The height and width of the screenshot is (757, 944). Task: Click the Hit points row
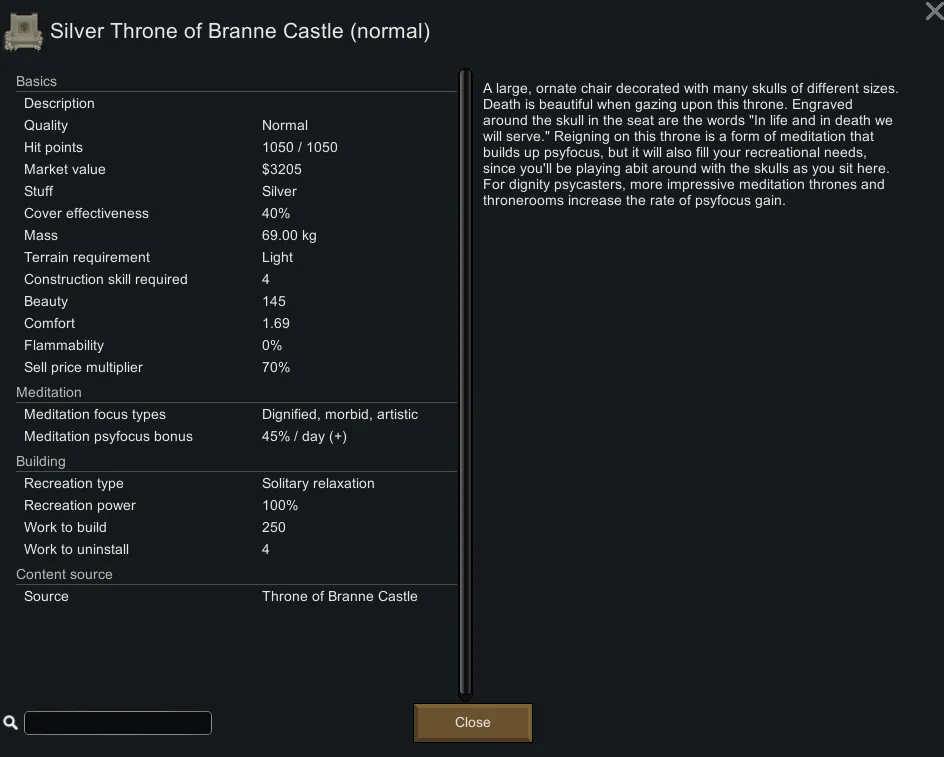[236, 147]
